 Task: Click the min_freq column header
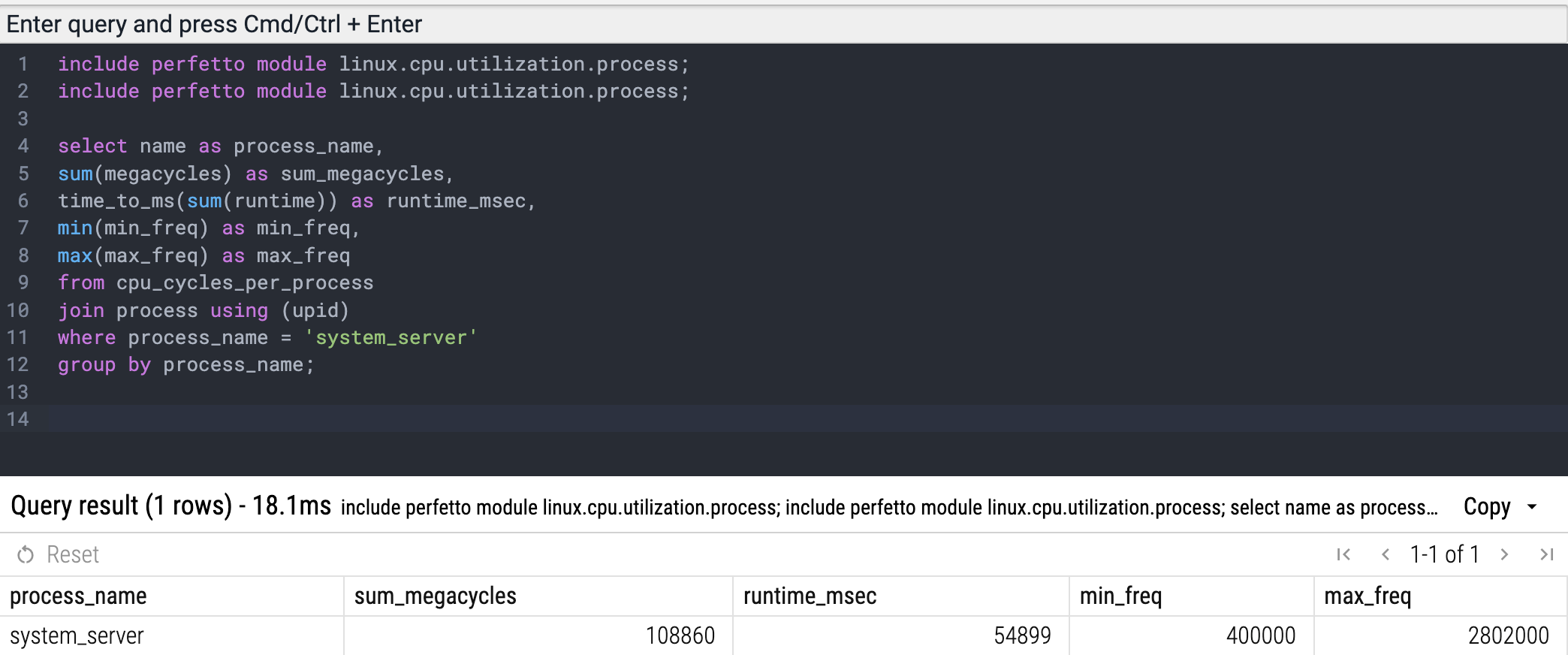(x=1120, y=596)
